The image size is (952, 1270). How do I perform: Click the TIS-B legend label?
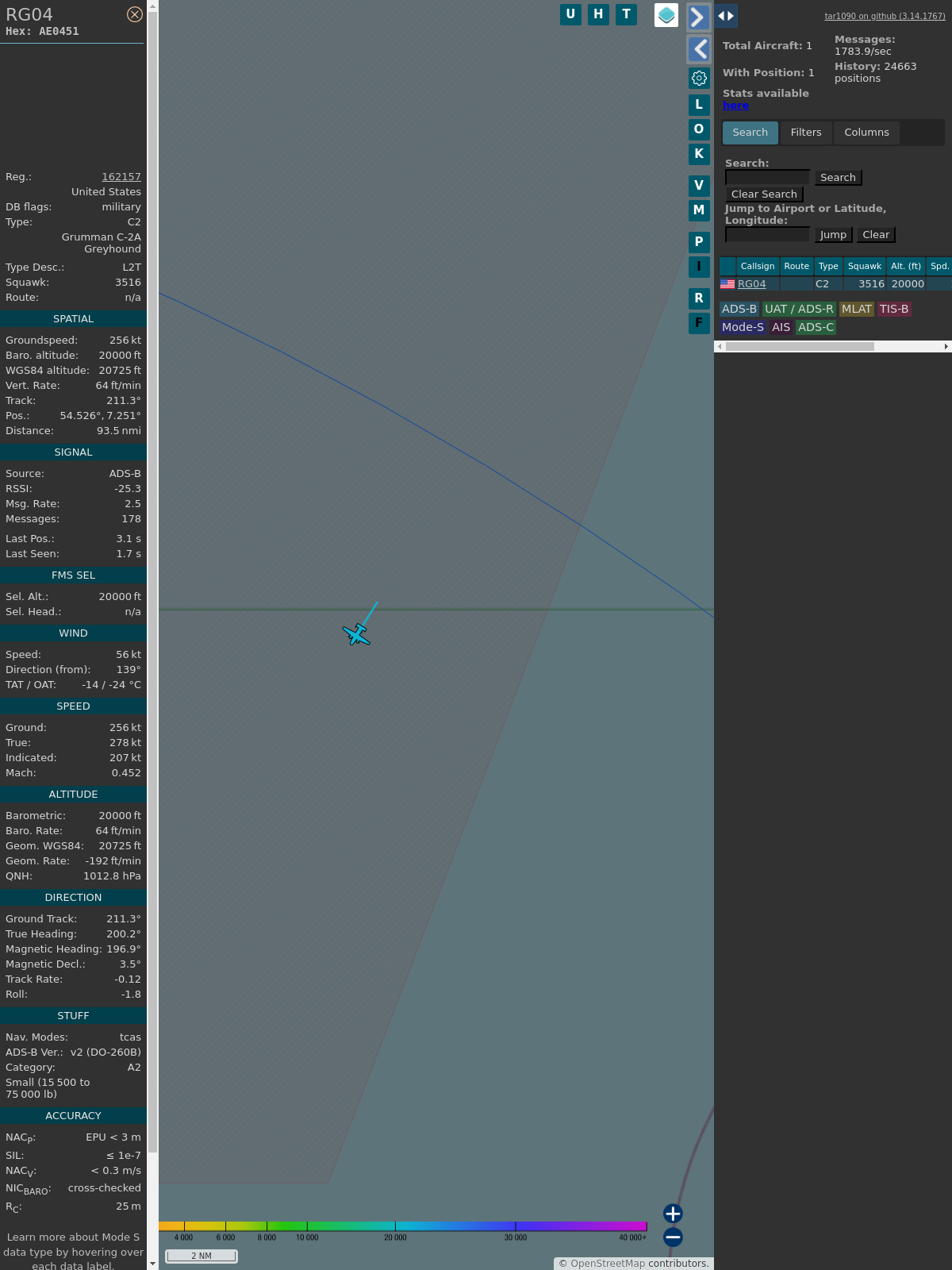pos(894,310)
